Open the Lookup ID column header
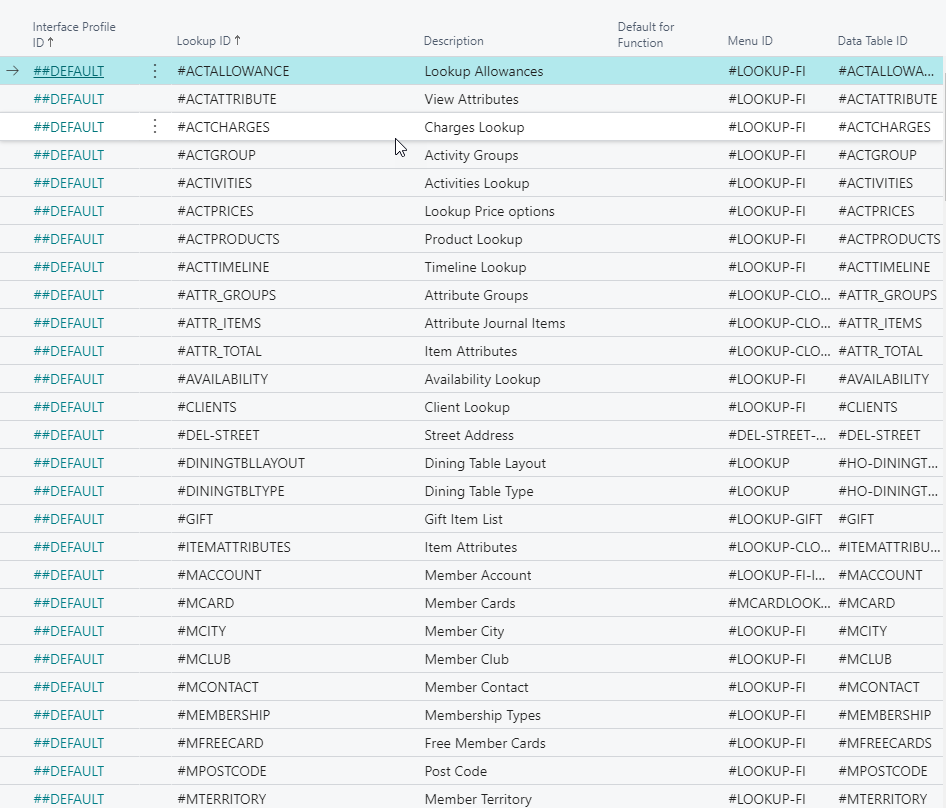This screenshot has width=946, height=811. coord(208,41)
